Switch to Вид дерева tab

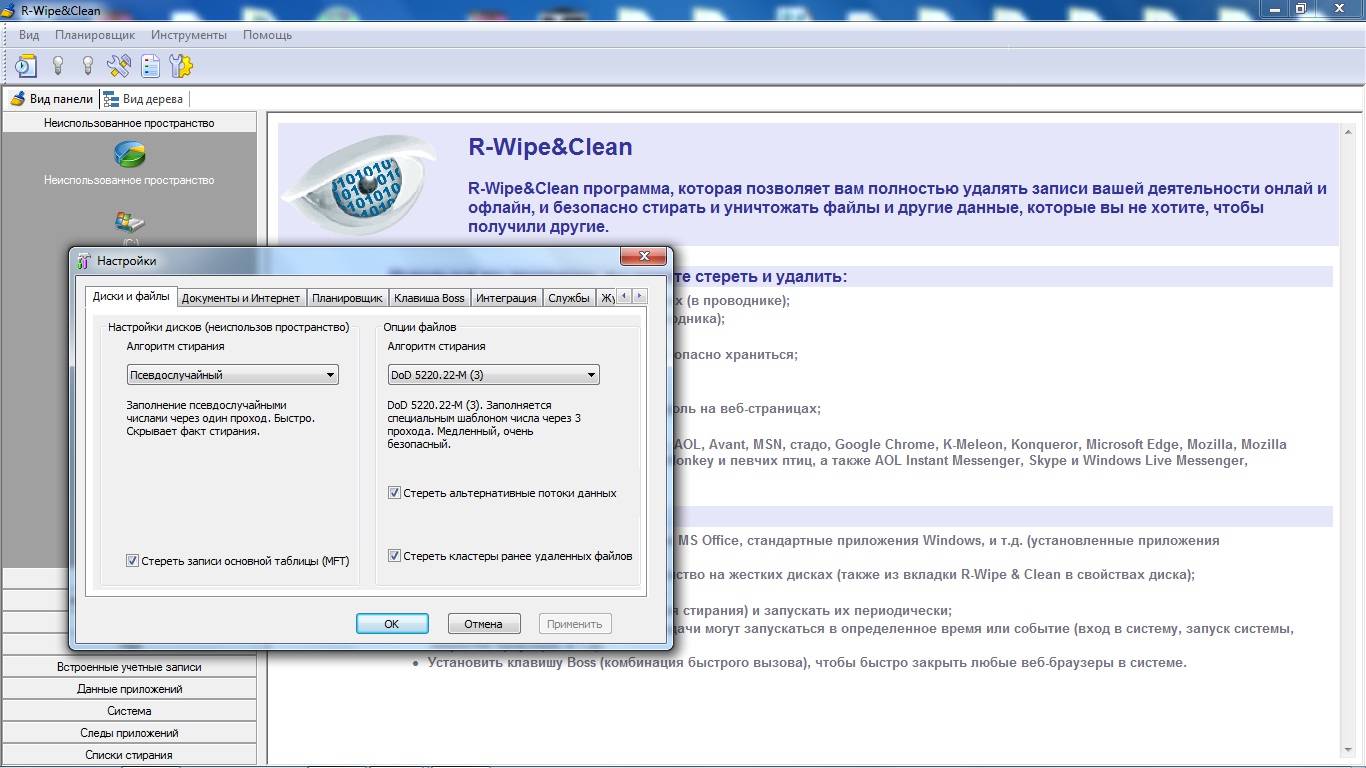(x=144, y=99)
